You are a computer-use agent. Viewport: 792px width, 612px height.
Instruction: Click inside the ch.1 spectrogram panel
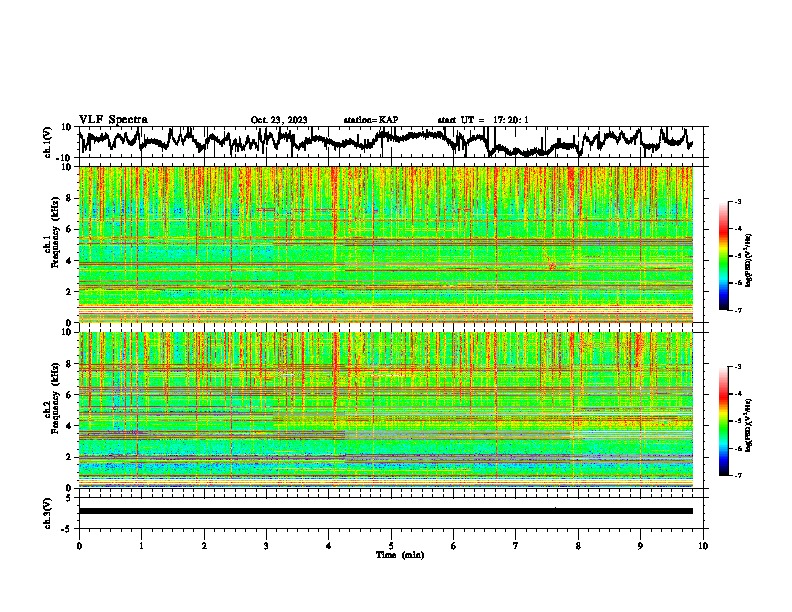(385, 244)
